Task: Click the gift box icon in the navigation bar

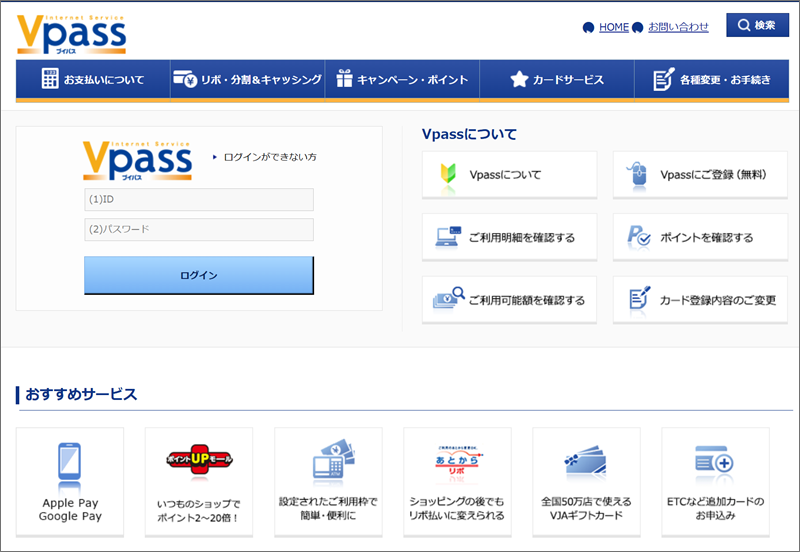Action: point(344,78)
